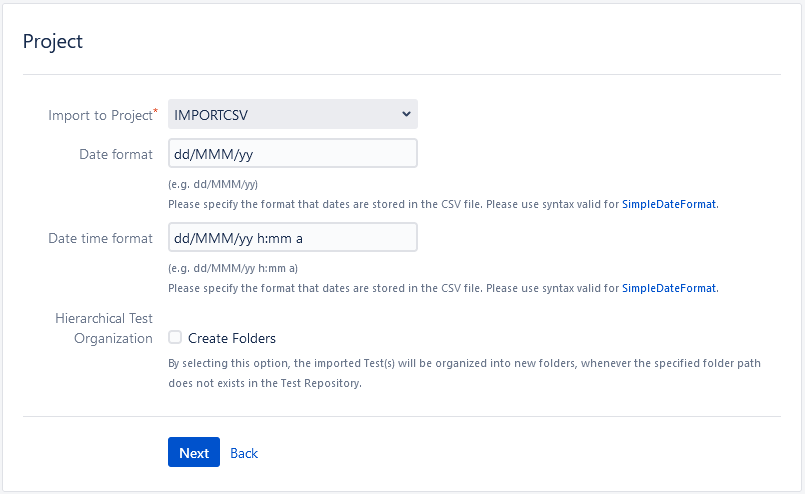The image size is (805, 494).
Task: Open the Import to Project dropdown
Action: (x=293, y=114)
